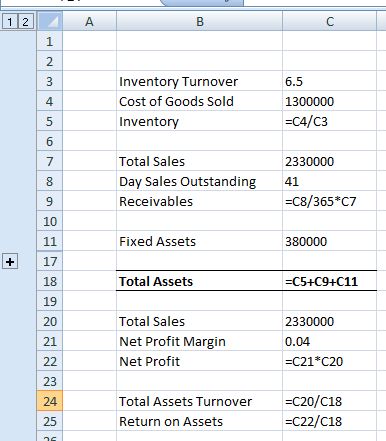
Task: Click the bold Total Assets cell
Action: (199, 281)
